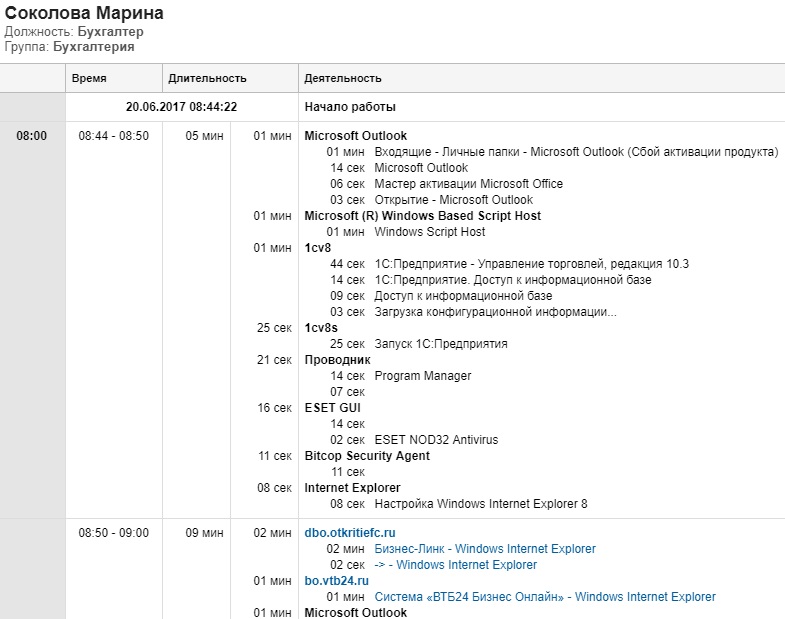Open the dbo.otkritiefc.ru link
The width and height of the screenshot is (785, 619).
pos(350,533)
